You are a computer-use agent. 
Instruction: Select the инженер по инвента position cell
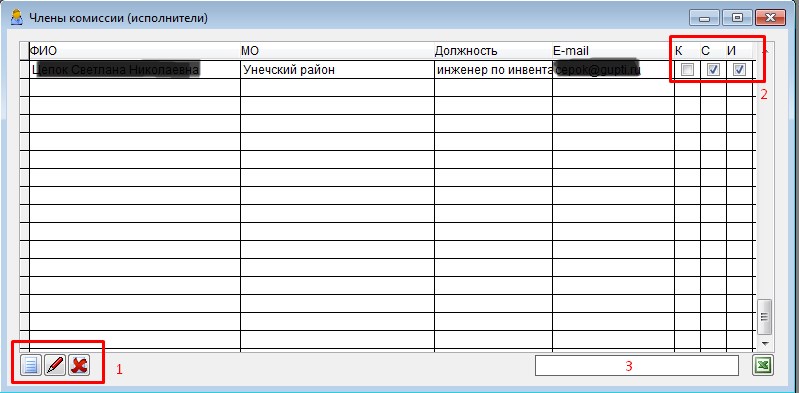pos(493,69)
